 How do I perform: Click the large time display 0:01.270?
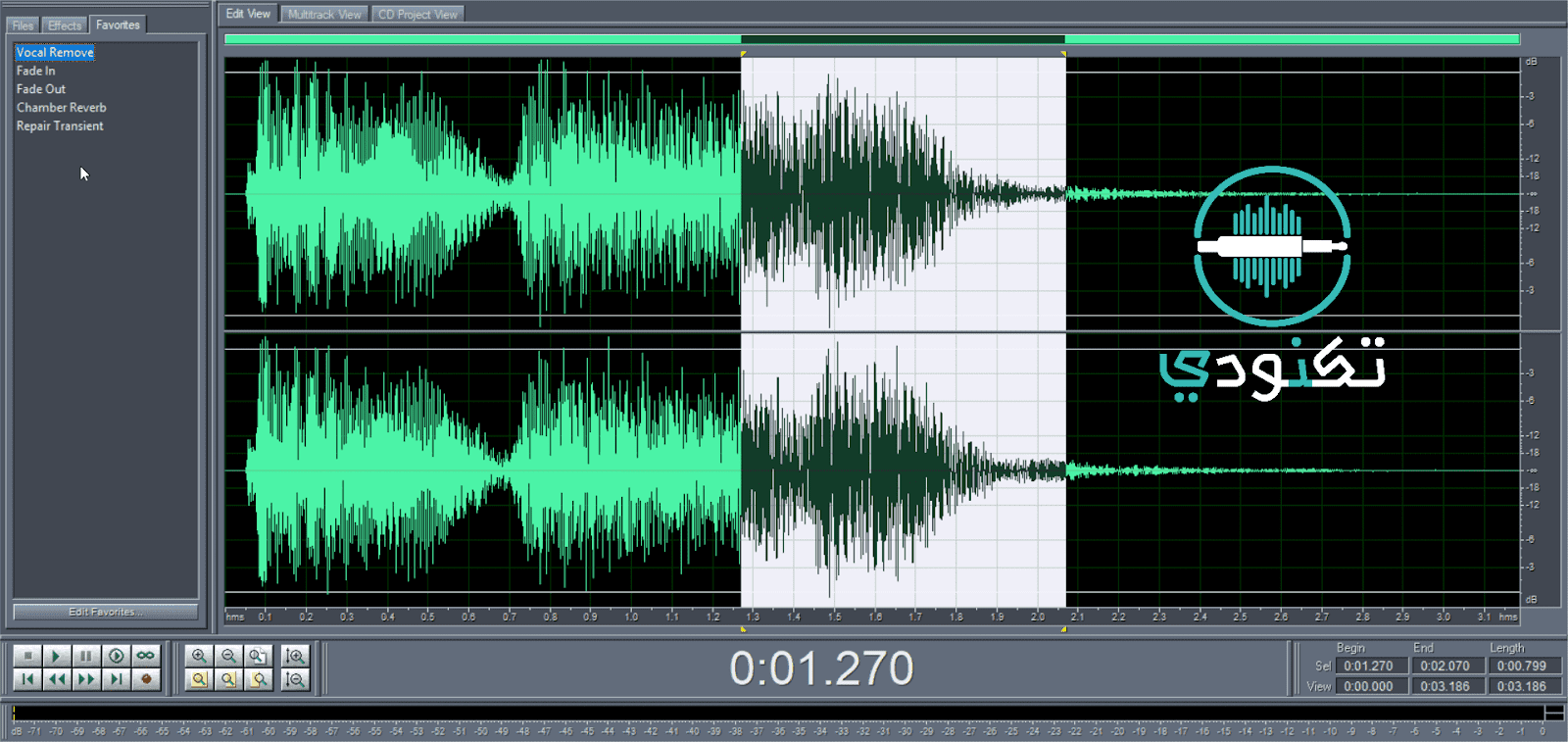tap(821, 668)
